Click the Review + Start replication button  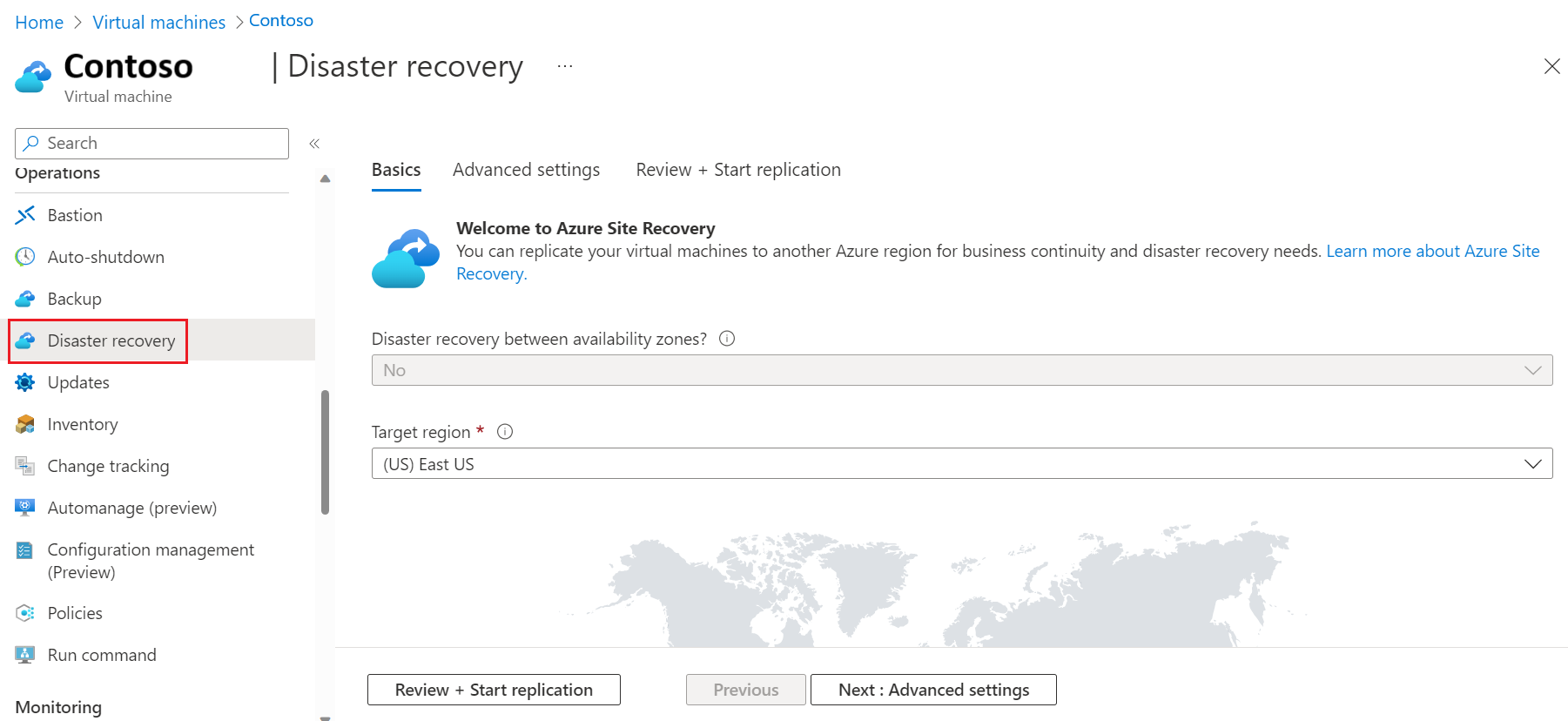point(494,690)
